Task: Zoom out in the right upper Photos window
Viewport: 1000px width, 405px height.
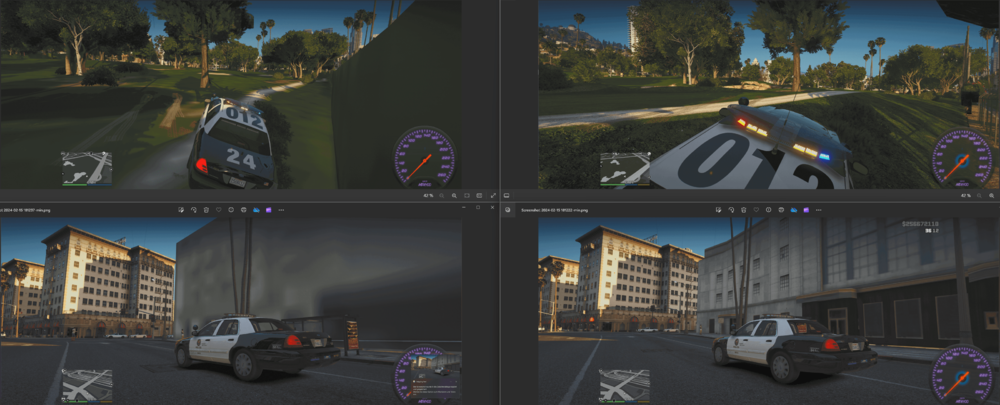Action: (979, 195)
